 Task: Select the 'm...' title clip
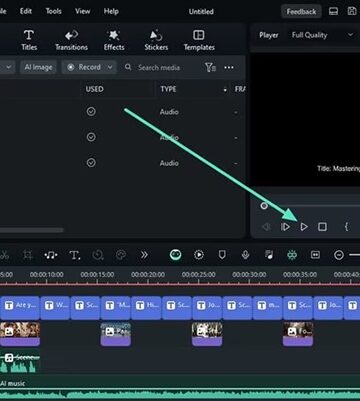pyautogui.click(x=268, y=308)
